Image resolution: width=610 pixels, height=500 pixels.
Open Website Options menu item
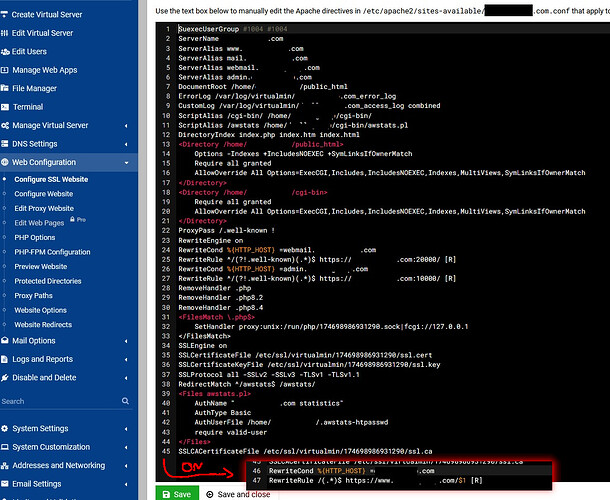[40, 310]
